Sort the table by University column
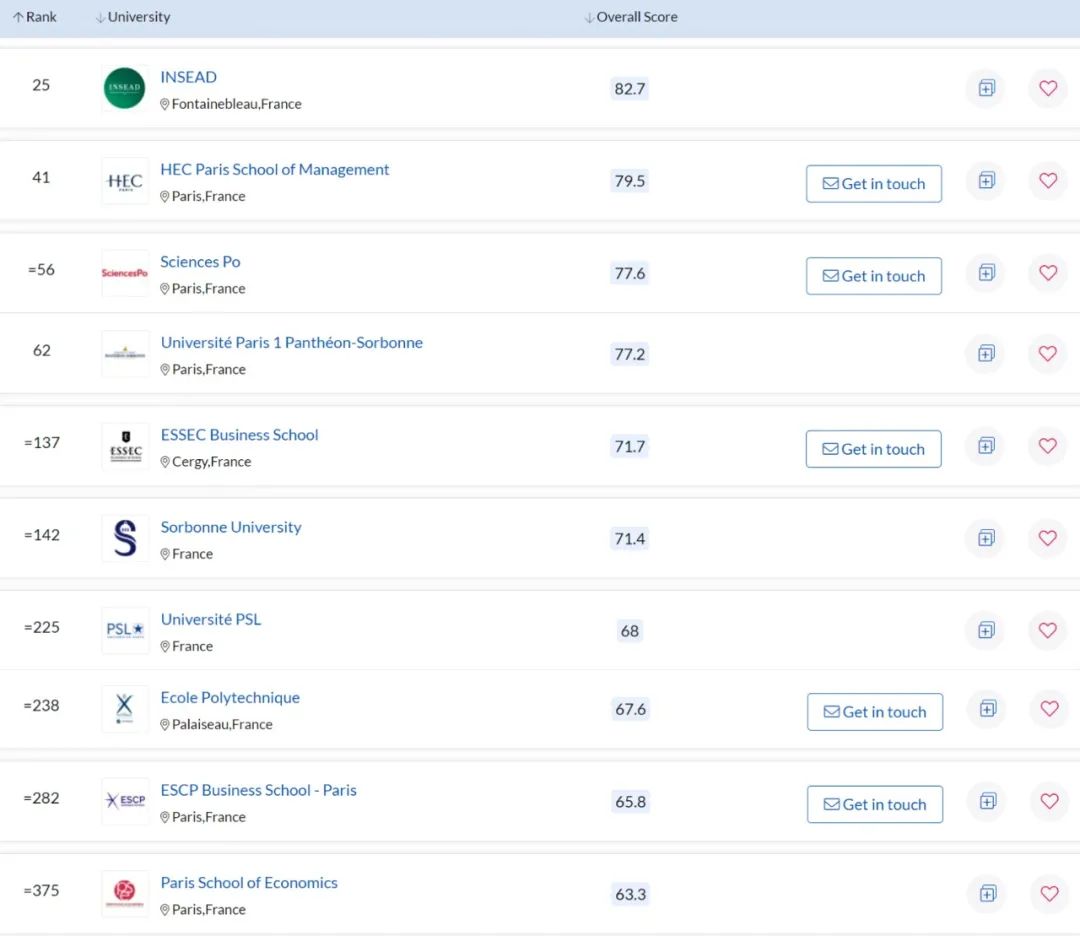Screen dimensions: 1080x936 [x=133, y=17]
